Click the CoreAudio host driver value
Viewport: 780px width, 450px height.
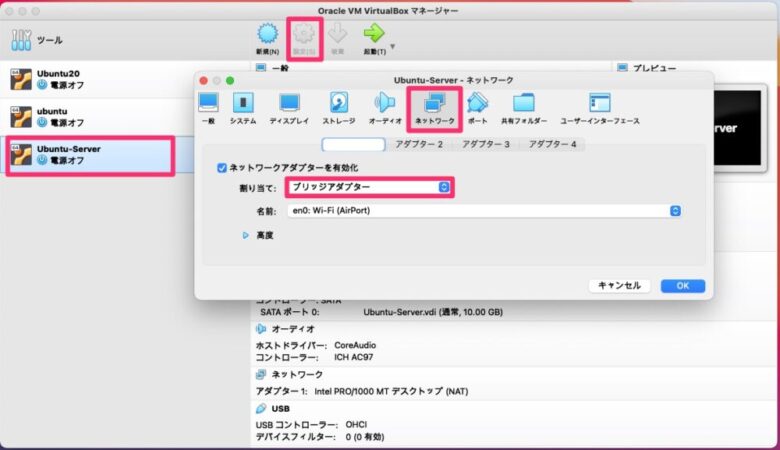click(x=355, y=345)
